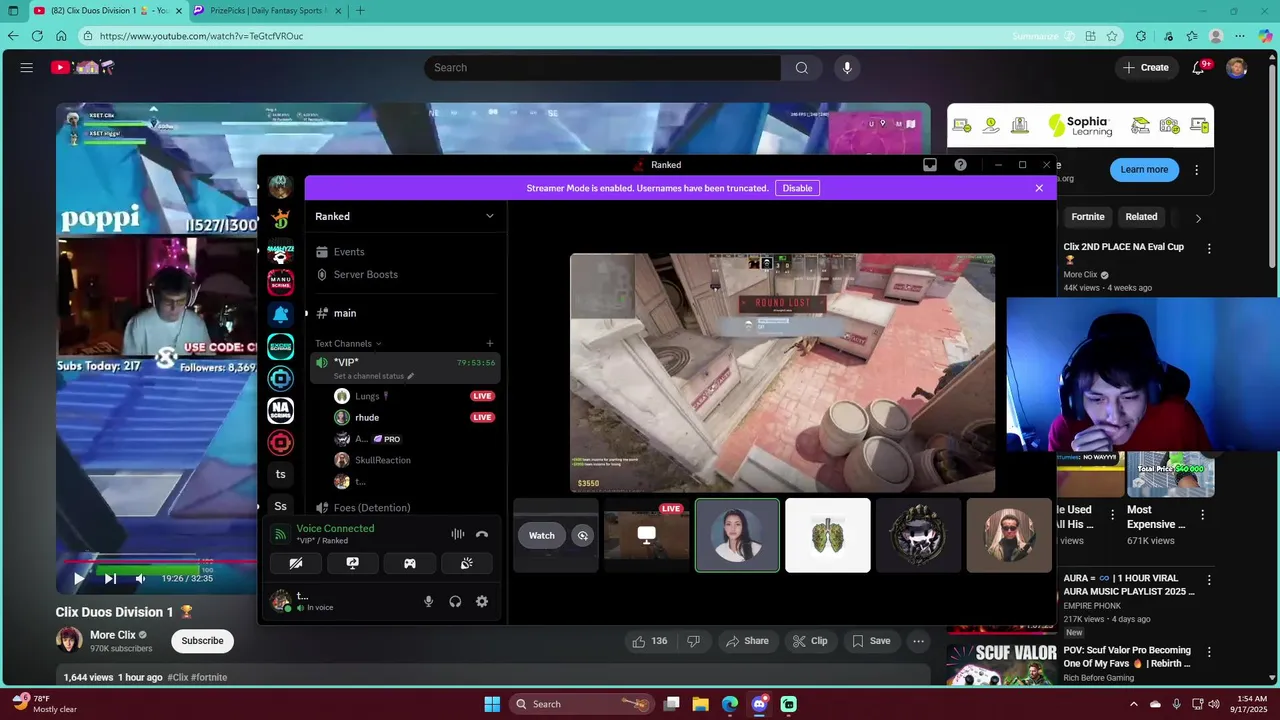Submit YouTube search with magnifier button

pos(802,67)
